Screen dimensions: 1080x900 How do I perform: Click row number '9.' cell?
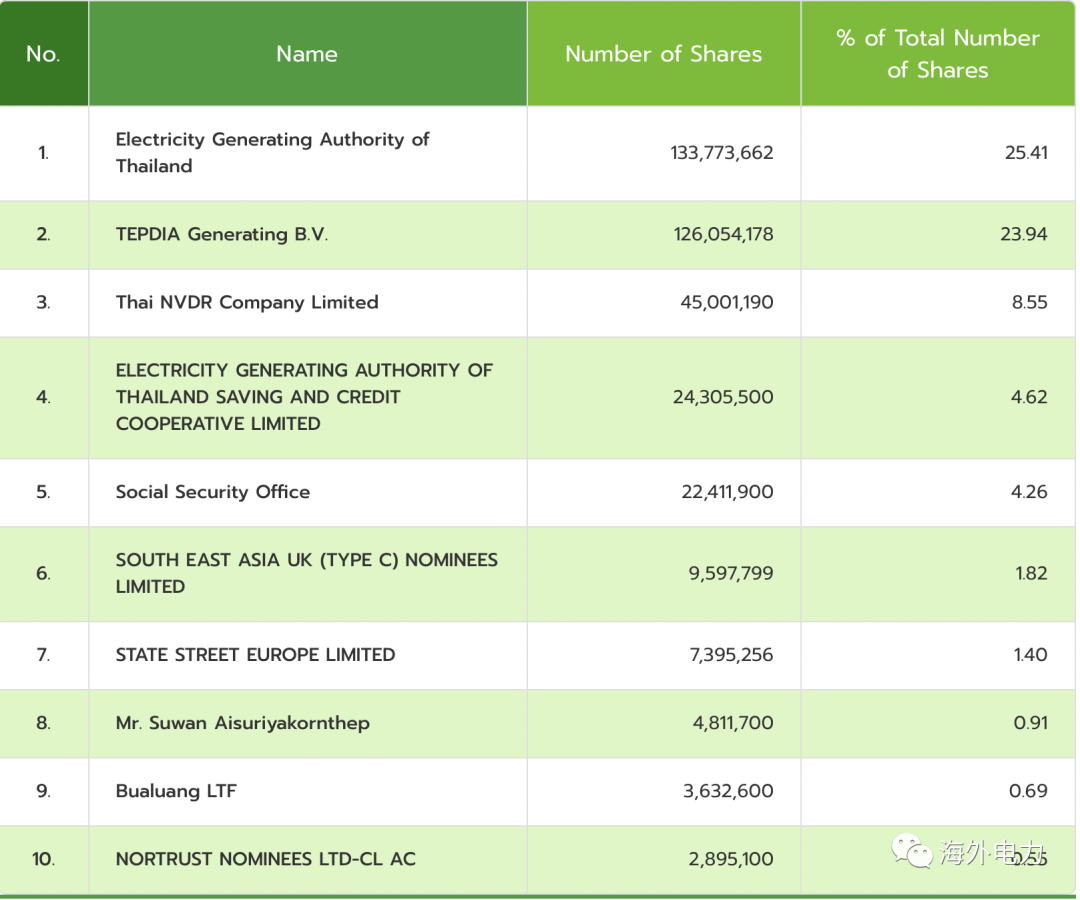pyautogui.click(x=43, y=791)
